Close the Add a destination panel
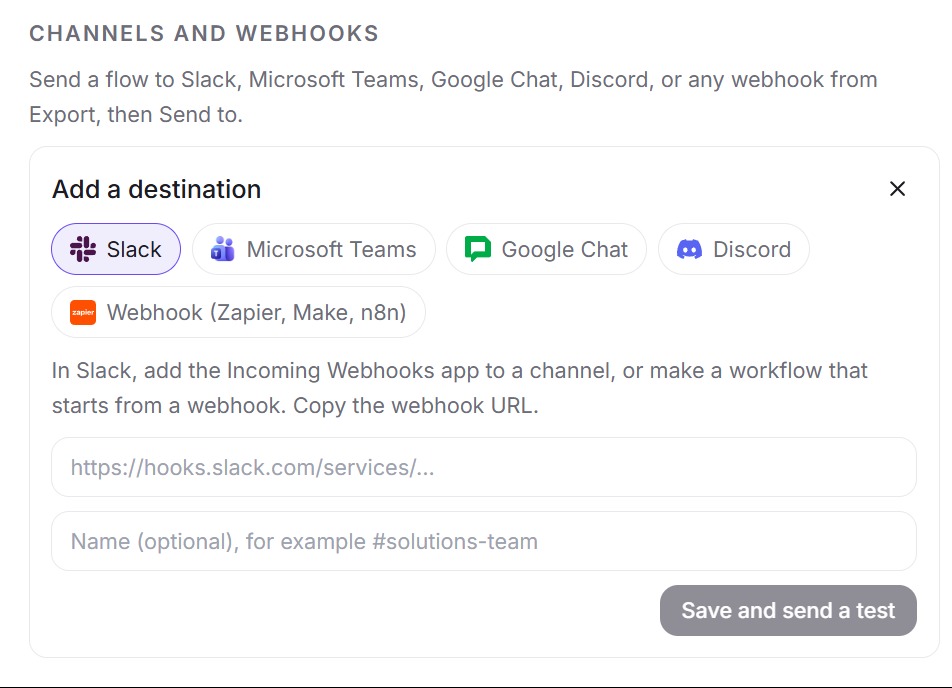Image resolution: width=952 pixels, height=688 pixels. [x=897, y=189]
